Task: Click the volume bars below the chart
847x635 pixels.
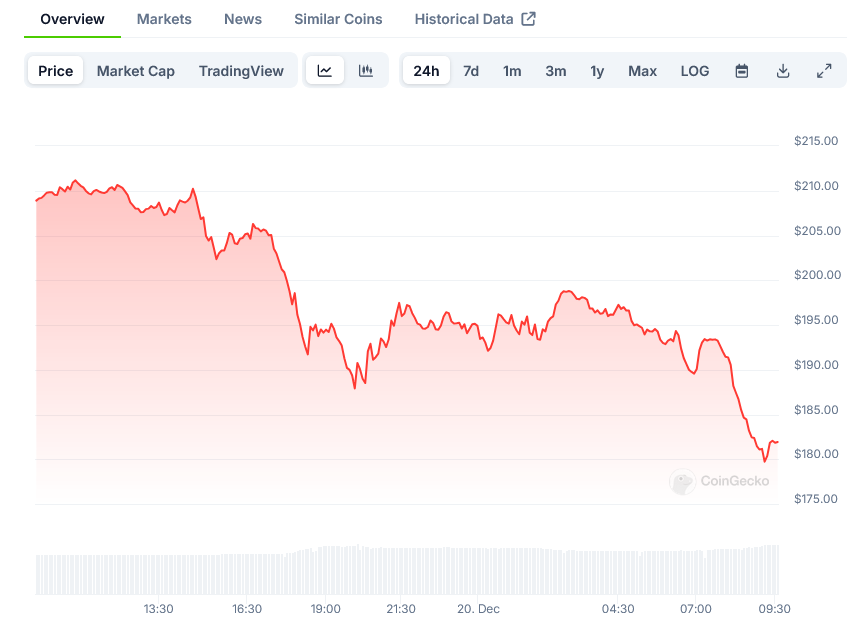Action: click(400, 571)
